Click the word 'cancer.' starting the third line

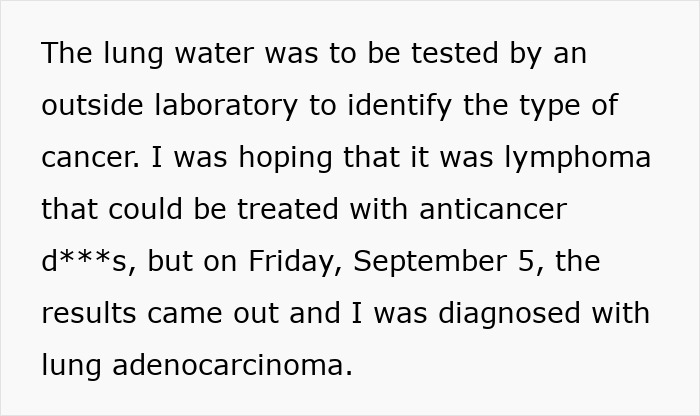[x=91, y=158]
